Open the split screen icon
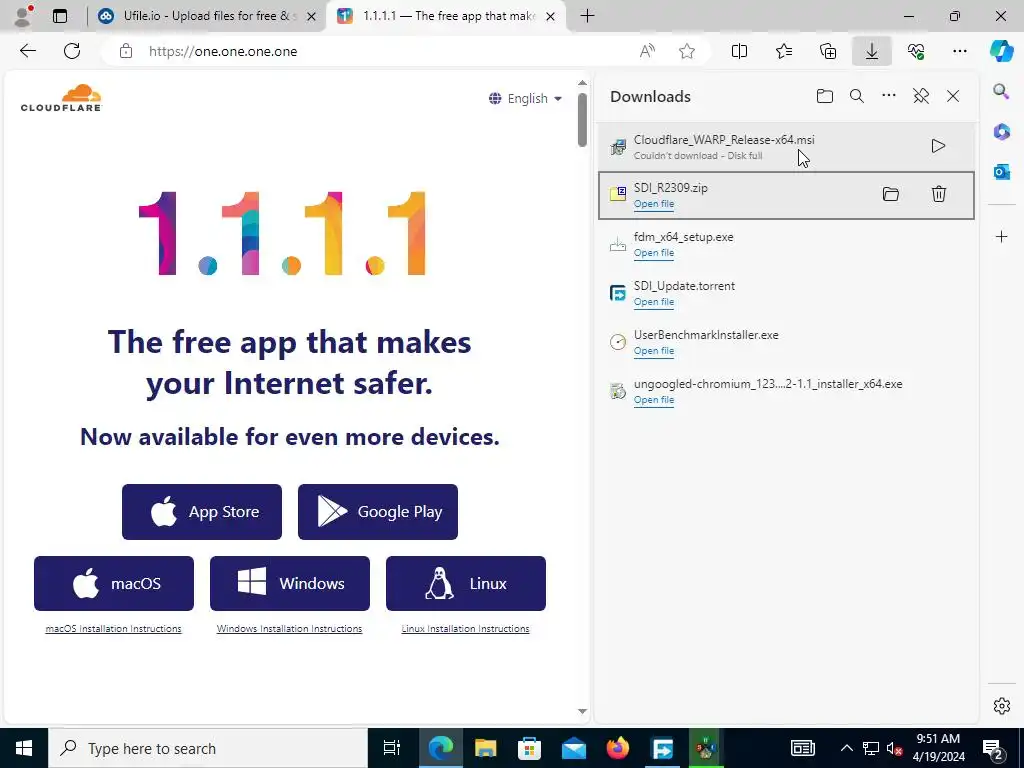The width and height of the screenshot is (1024, 768). [x=739, y=51]
